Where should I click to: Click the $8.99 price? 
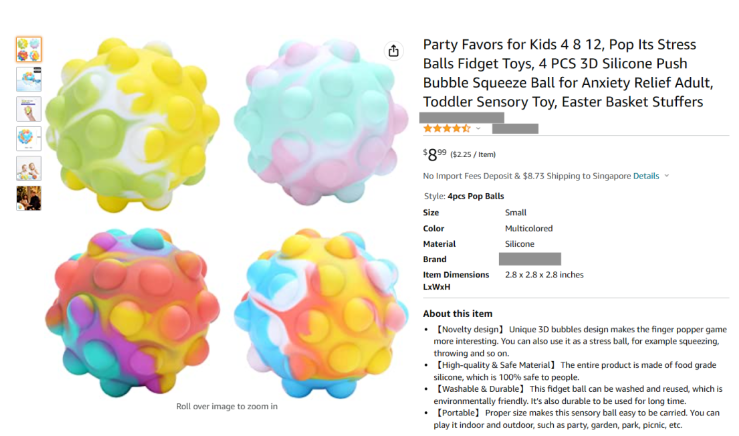pos(435,153)
